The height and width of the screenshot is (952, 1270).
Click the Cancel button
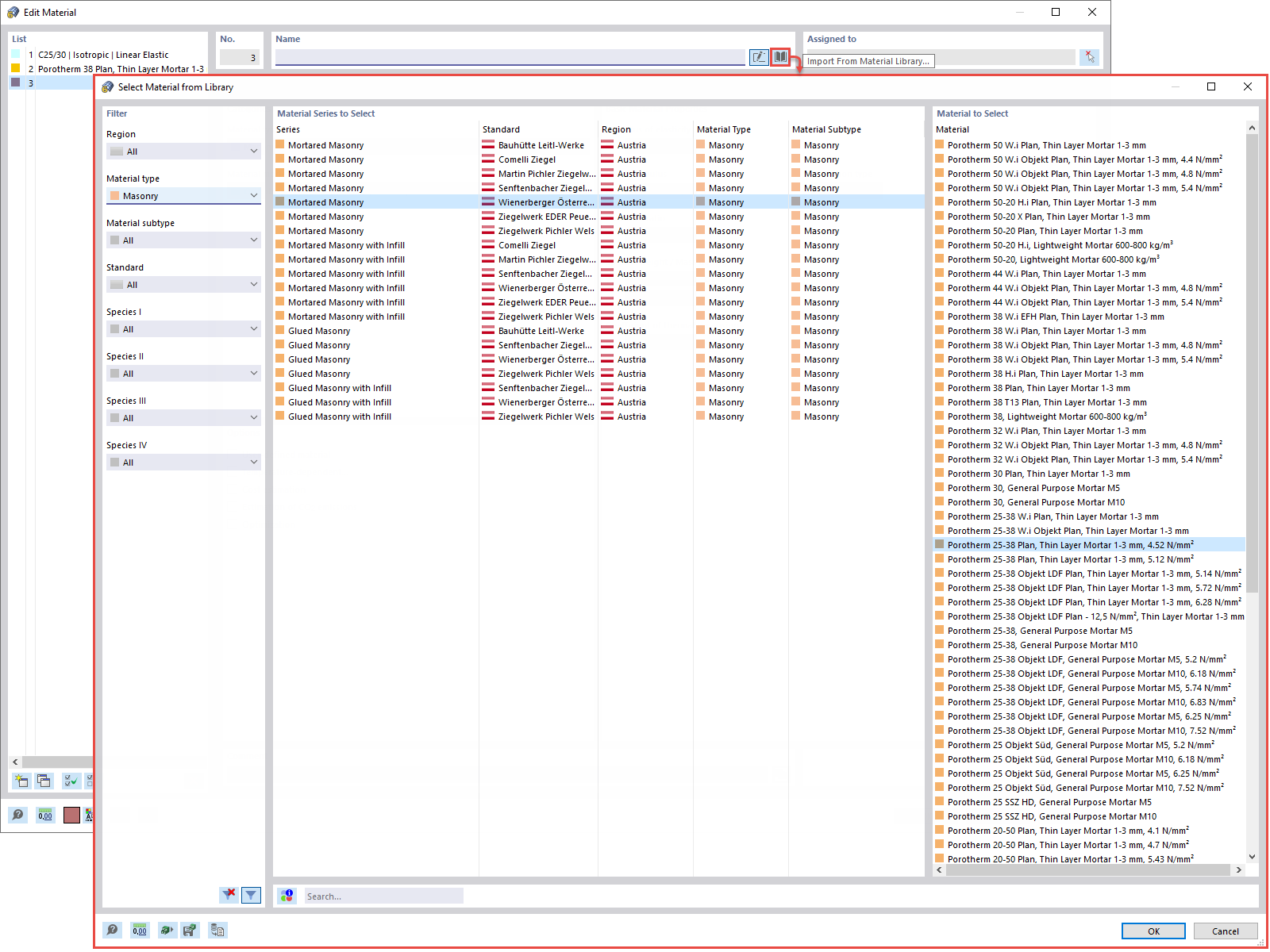tap(1226, 931)
